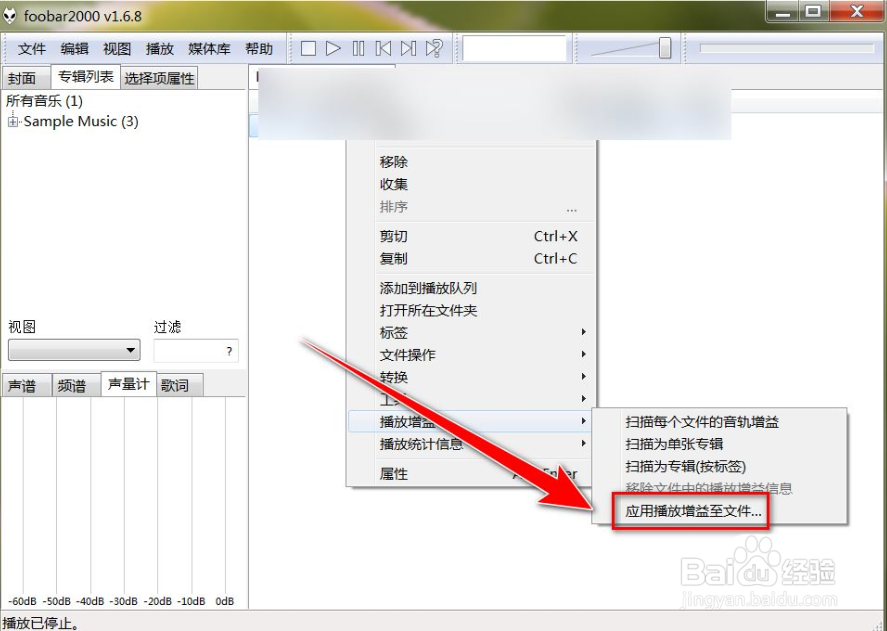Expand the 播放增益 submenu
Viewport: 887px width, 631px height.
[x=471, y=422]
